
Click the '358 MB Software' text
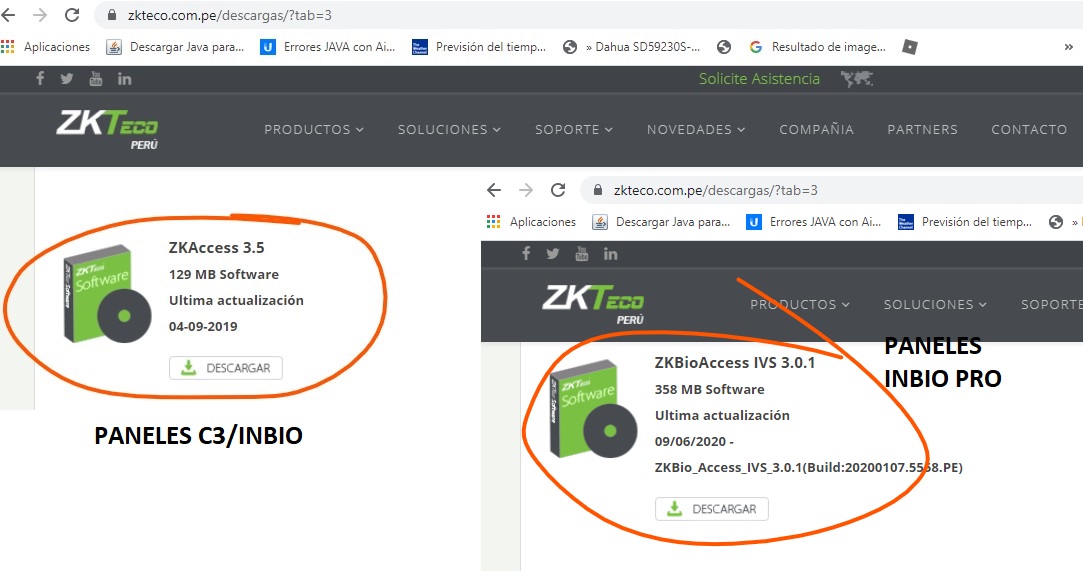709,389
